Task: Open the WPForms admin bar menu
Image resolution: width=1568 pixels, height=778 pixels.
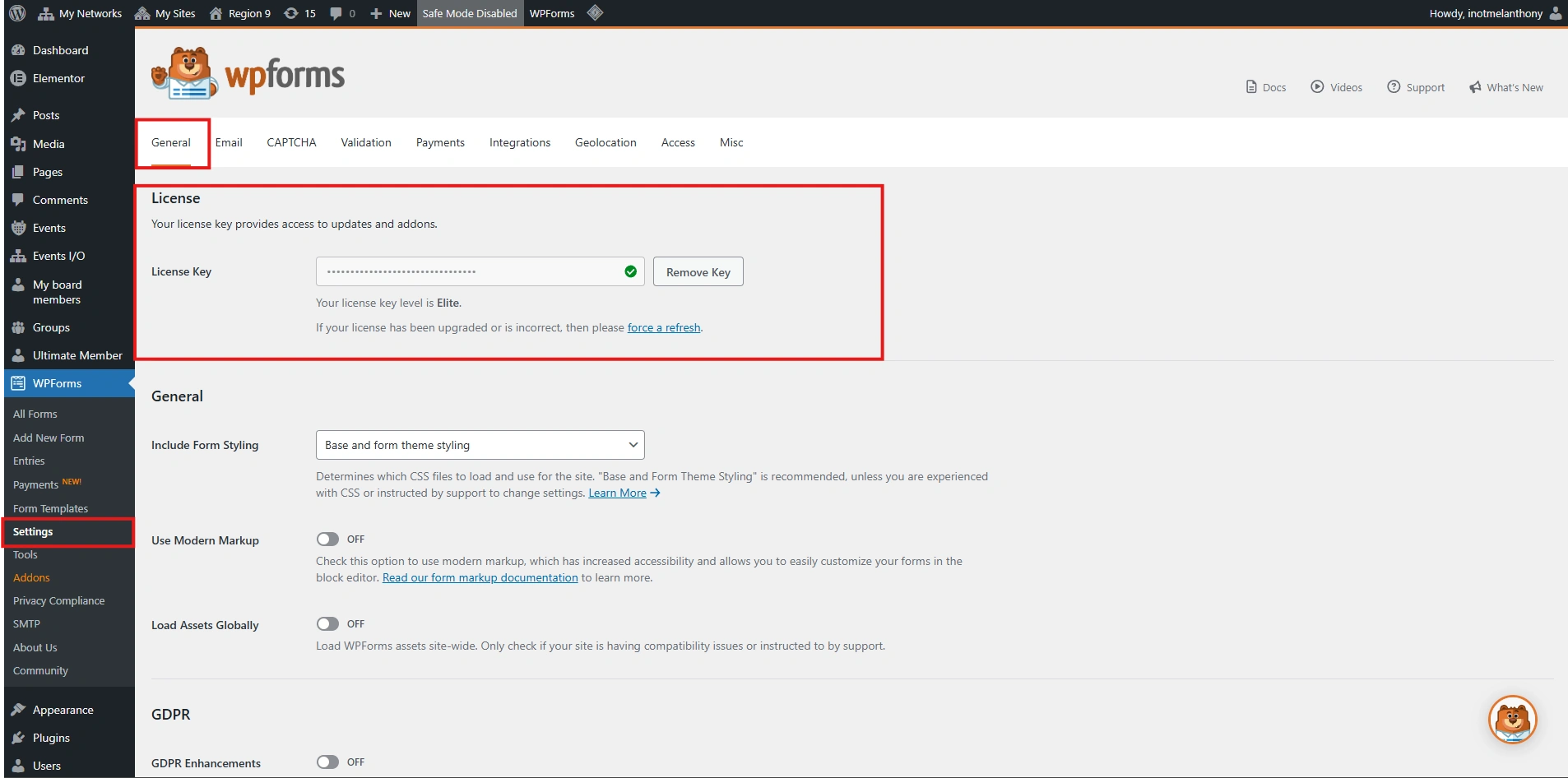Action: click(552, 13)
